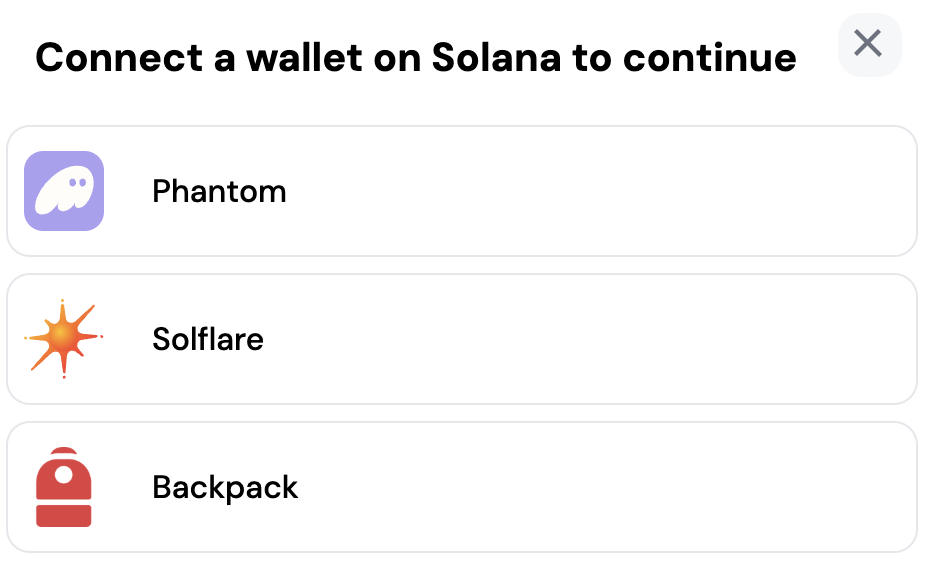The width and height of the screenshot is (928, 582).
Task: Click the Solflare text label
Action: pos(207,340)
